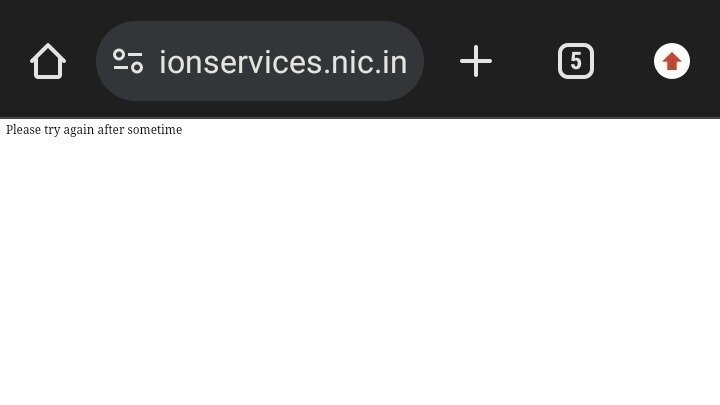Show all five open tabs

[575, 62]
